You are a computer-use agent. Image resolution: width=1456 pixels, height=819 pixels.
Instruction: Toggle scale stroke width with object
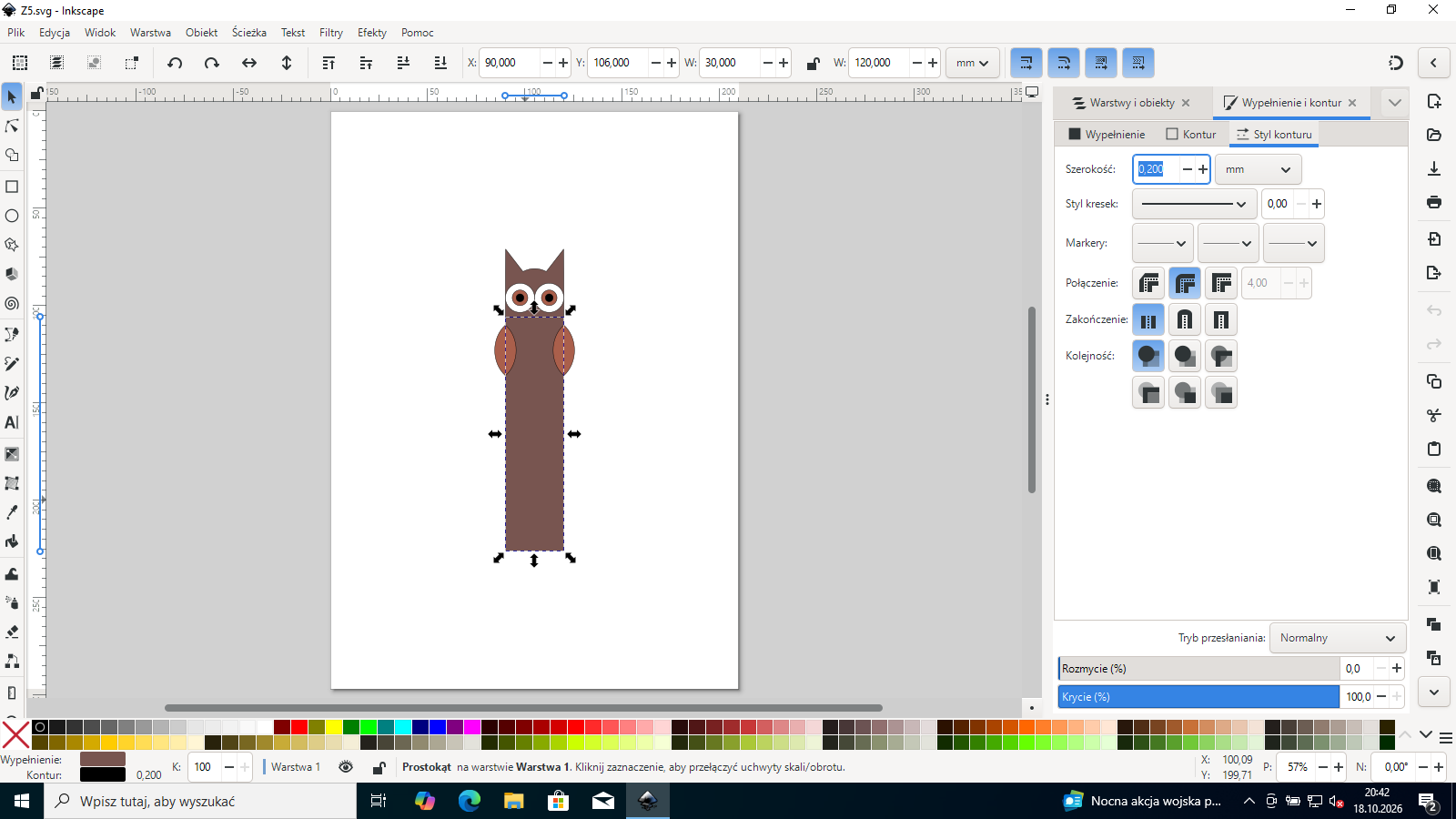[1026, 63]
